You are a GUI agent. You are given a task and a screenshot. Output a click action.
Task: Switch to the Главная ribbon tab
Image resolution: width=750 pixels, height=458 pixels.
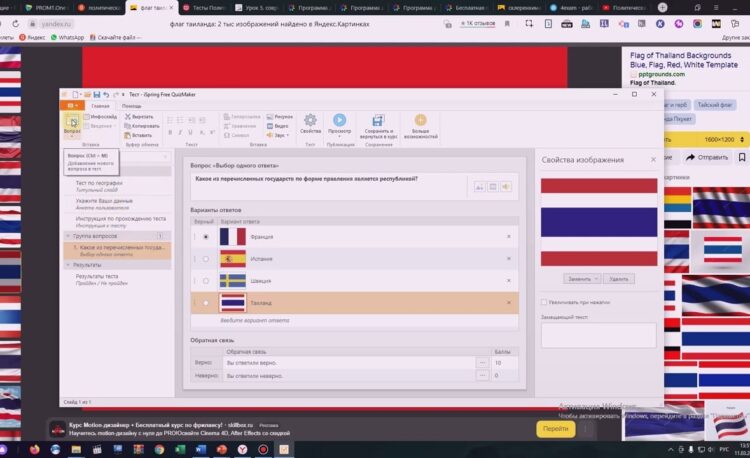(x=100, y=105)
